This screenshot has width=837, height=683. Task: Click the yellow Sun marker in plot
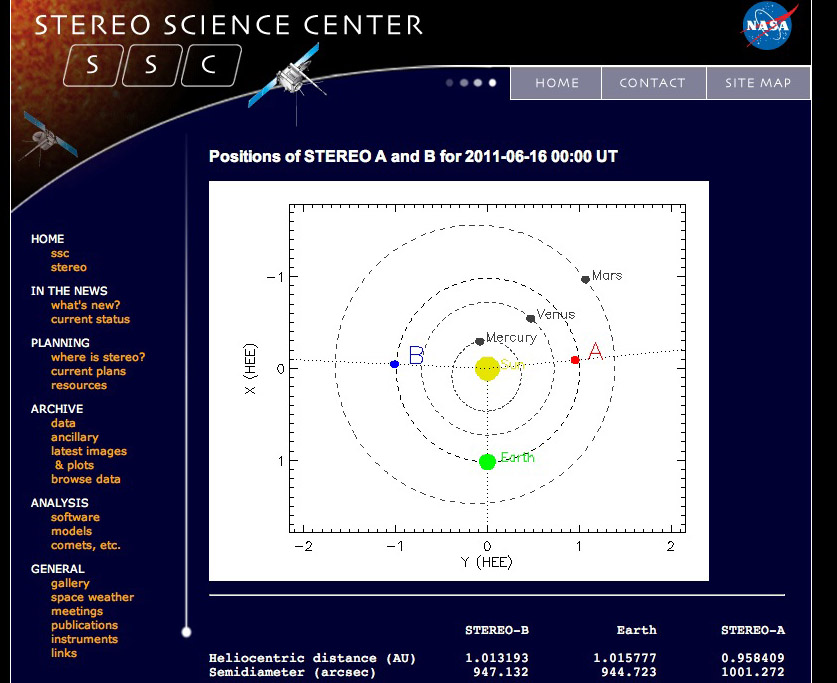click(487, 369)
